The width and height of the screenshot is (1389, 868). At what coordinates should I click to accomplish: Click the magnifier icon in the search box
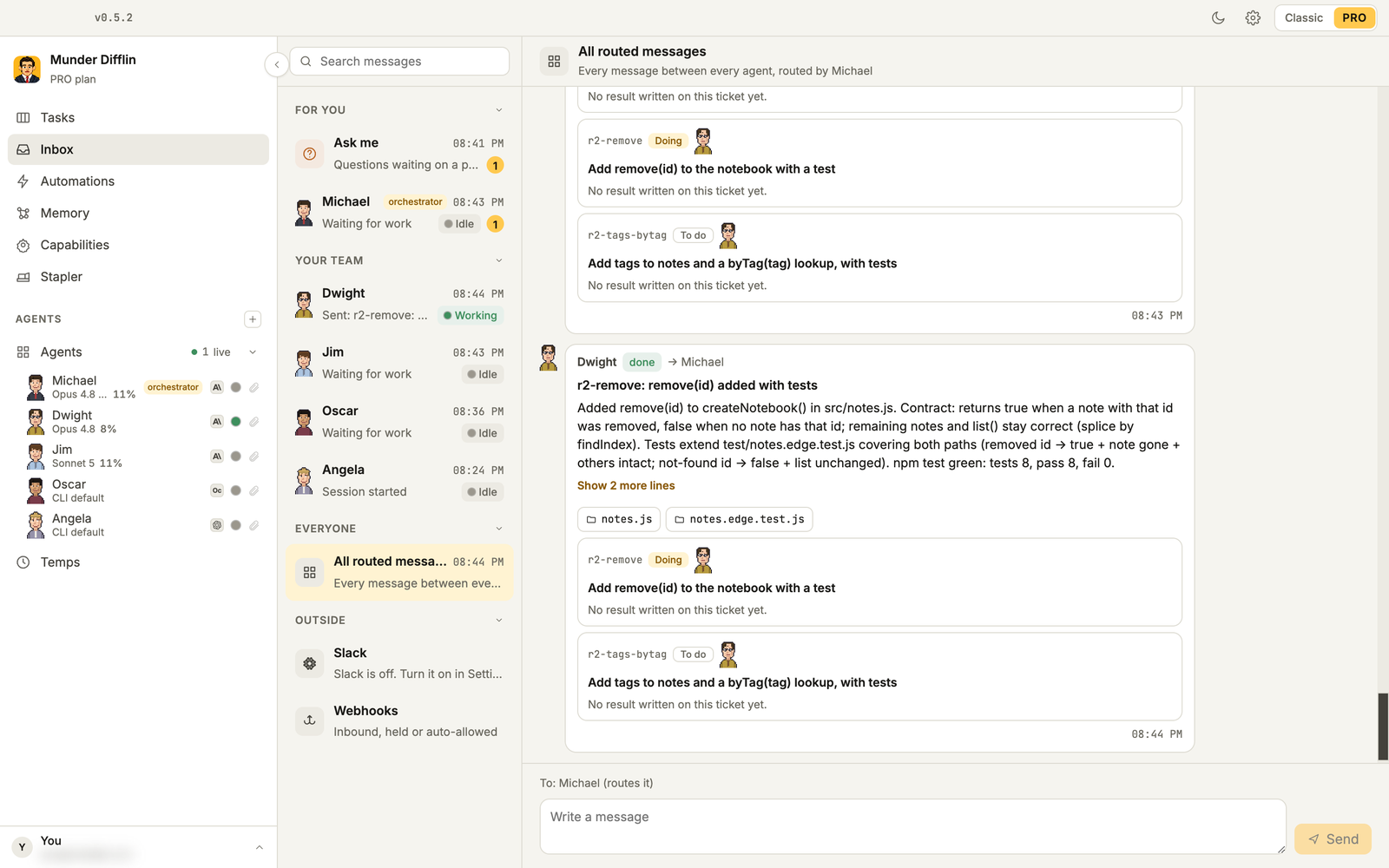pos(306,61)
